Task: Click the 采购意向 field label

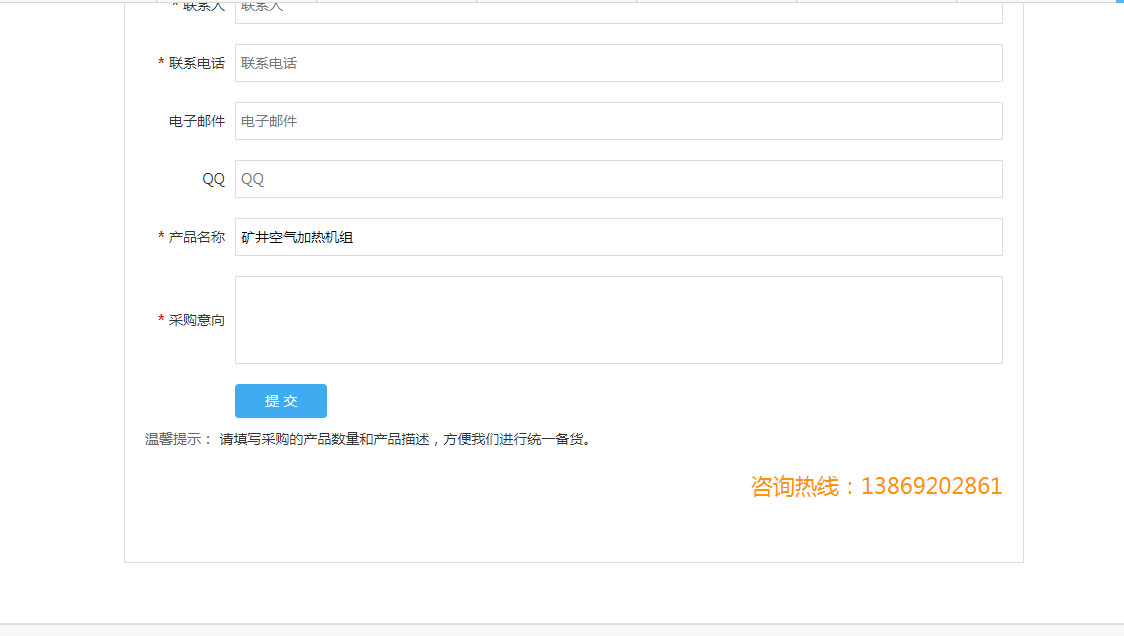Action: (x=197, y=320)
